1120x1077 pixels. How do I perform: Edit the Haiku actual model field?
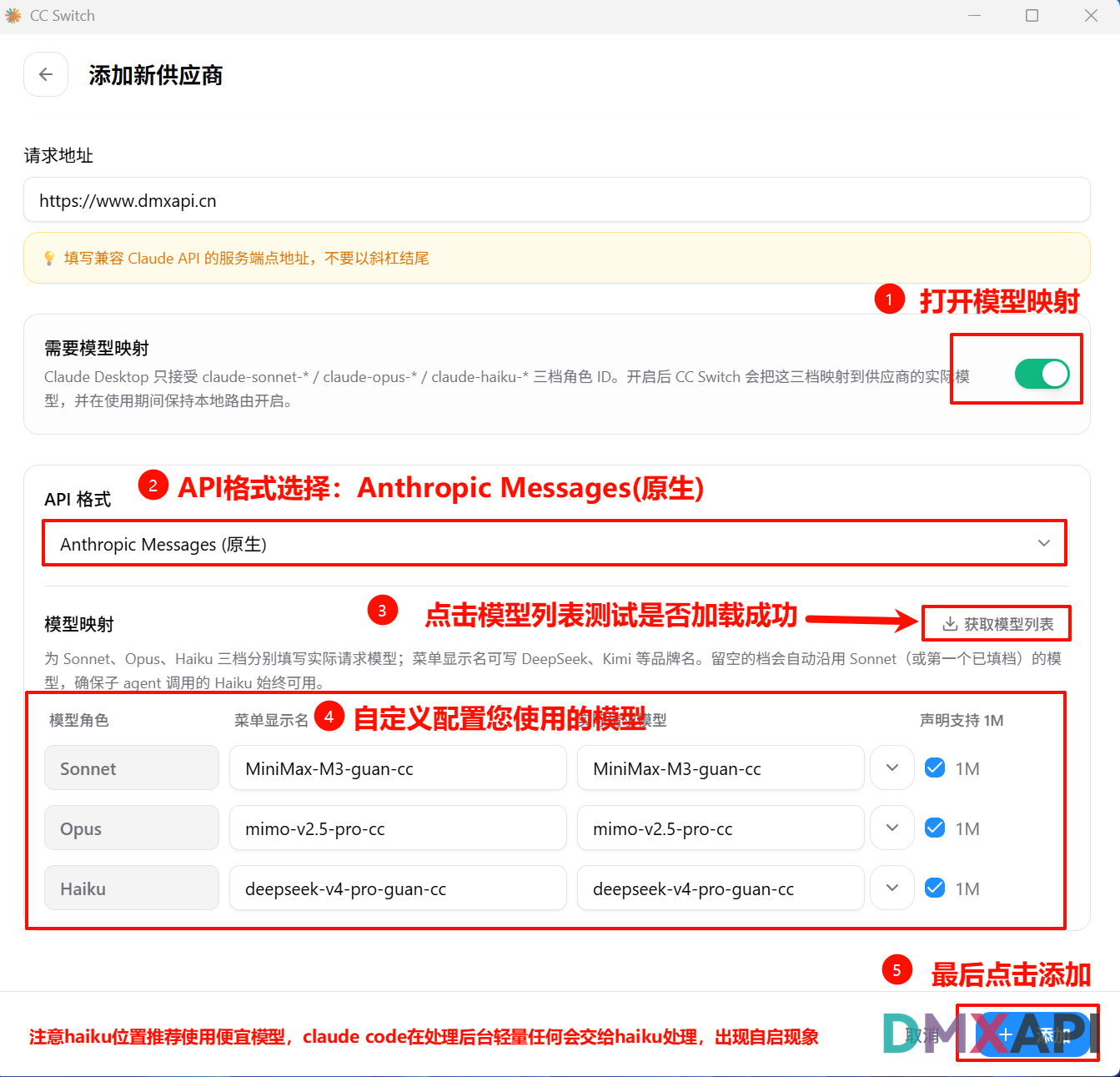tap(721, 888)
